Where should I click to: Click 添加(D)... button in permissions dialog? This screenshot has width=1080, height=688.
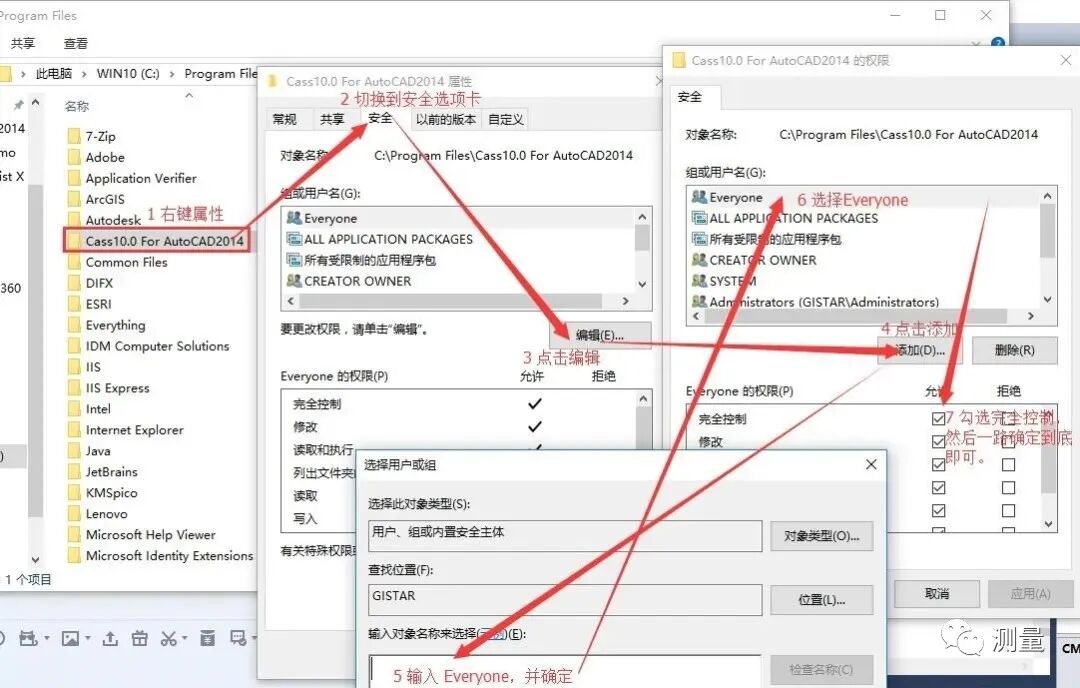(920, 351)
